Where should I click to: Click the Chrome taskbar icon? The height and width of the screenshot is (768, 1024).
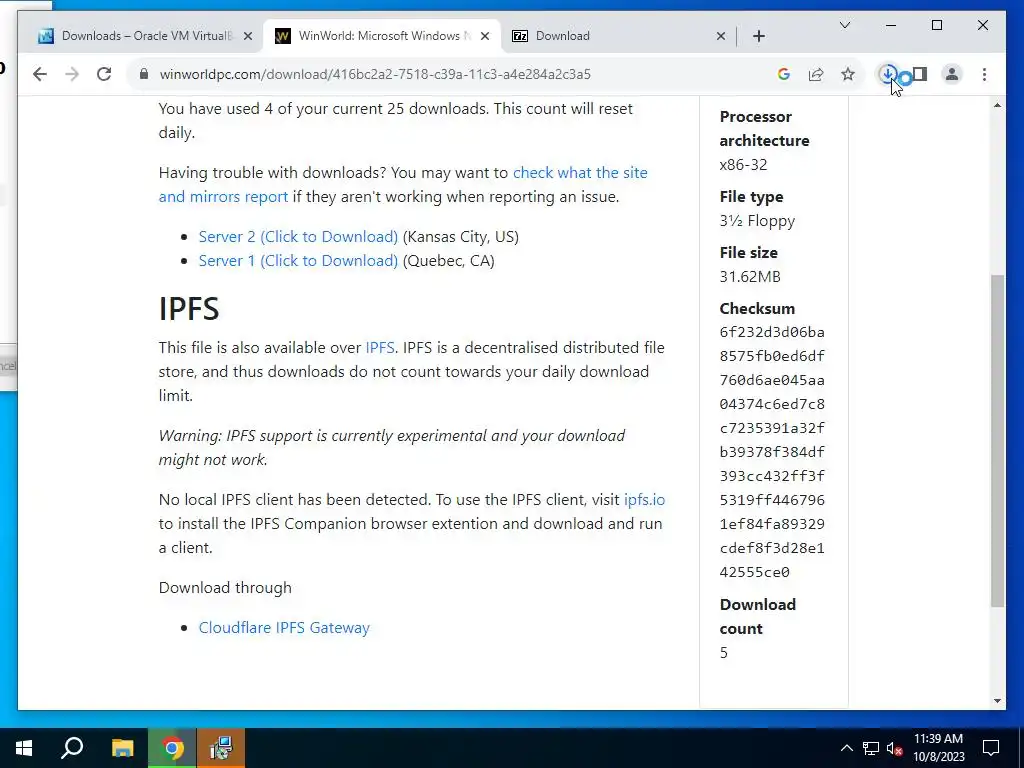coord(172,748)
